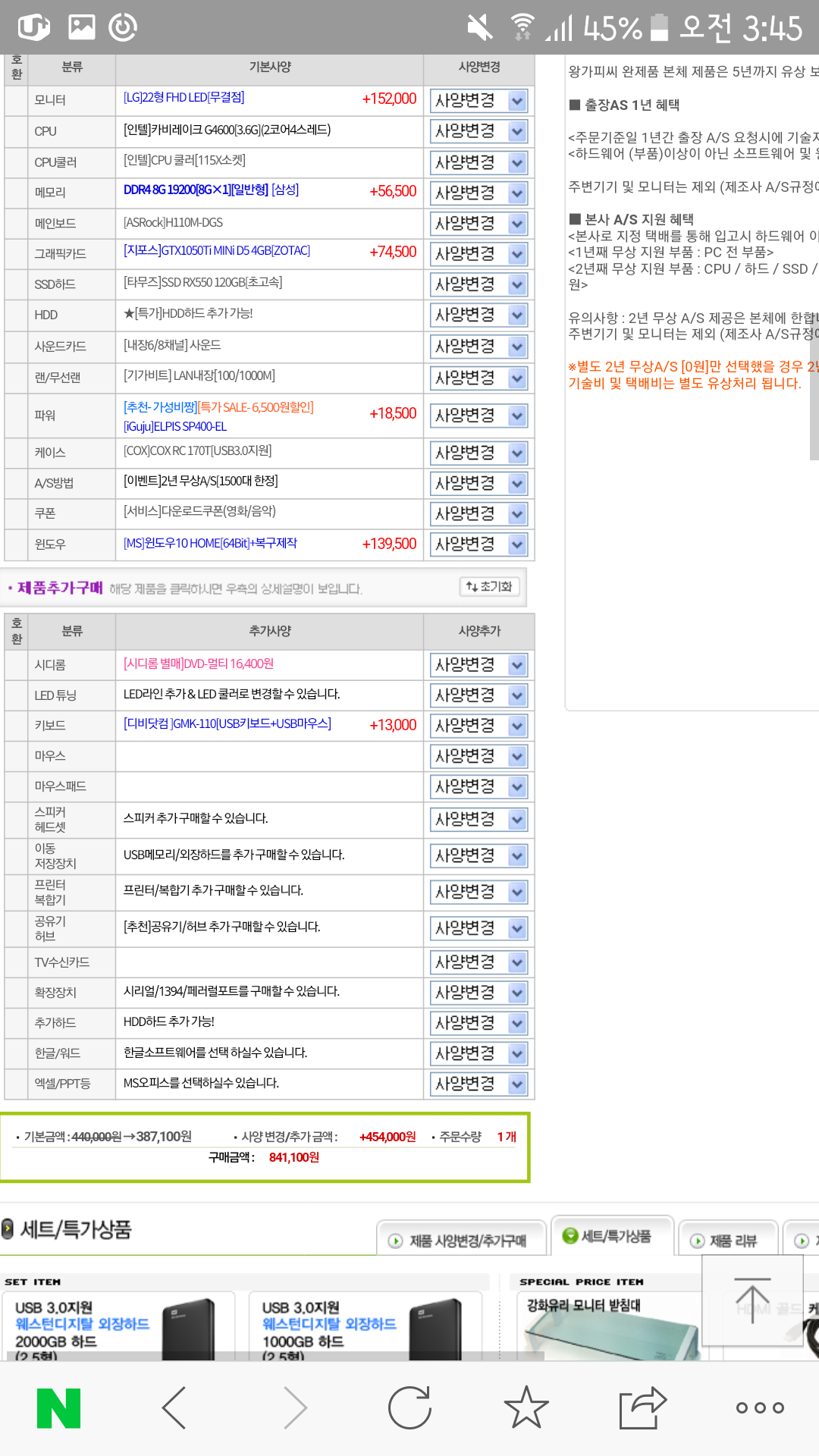
Task: Tap the image notification icon in status bar
Action: point(82,27)
